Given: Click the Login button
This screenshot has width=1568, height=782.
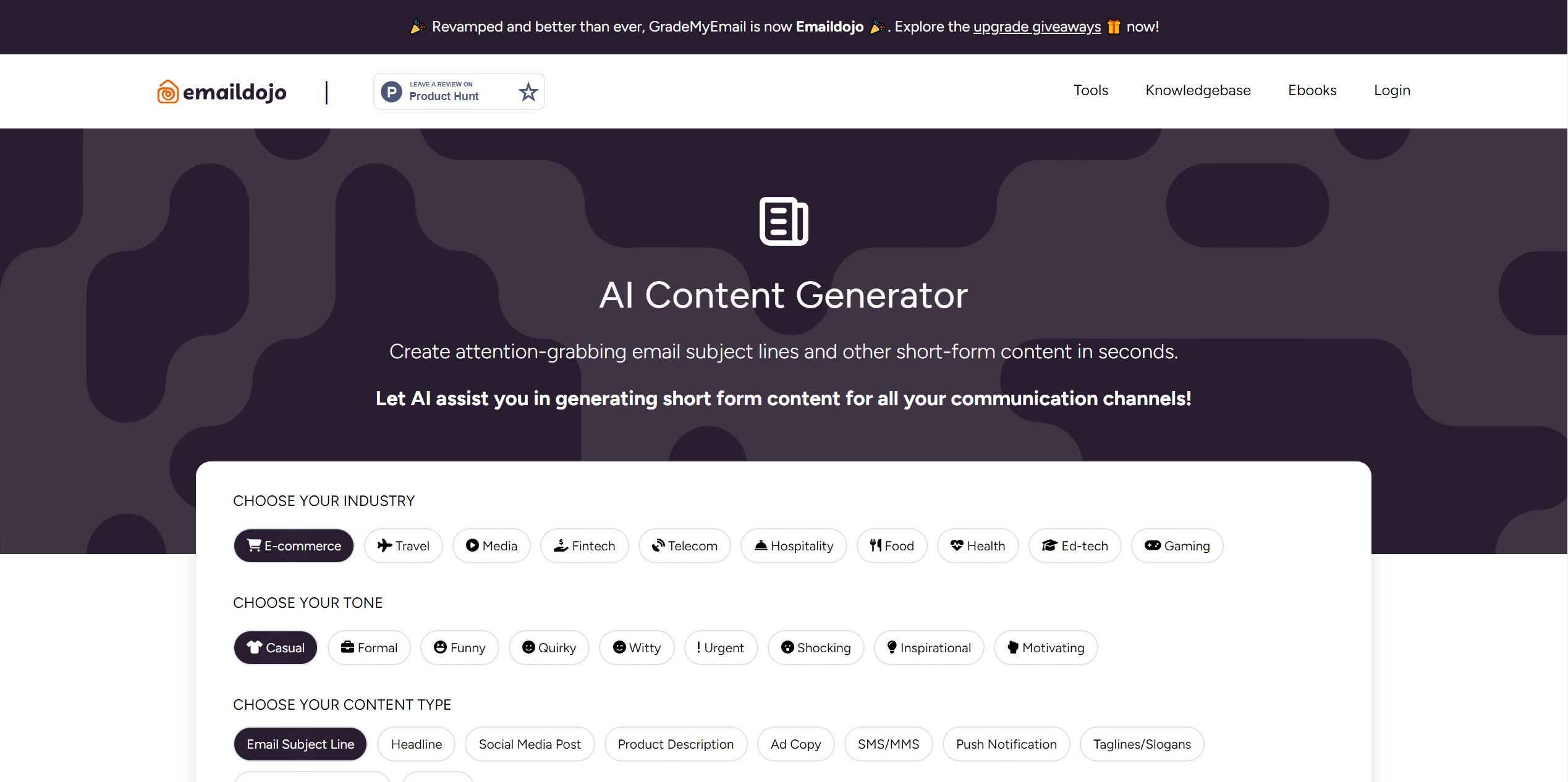Looking at the screenshot, I should point(1392,91).
